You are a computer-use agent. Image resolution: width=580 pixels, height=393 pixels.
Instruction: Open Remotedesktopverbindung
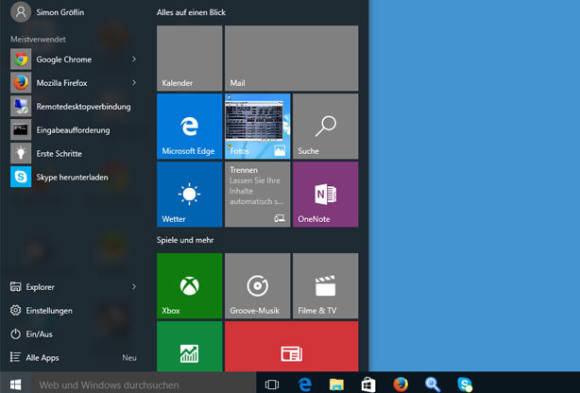[x=74, y=107]
